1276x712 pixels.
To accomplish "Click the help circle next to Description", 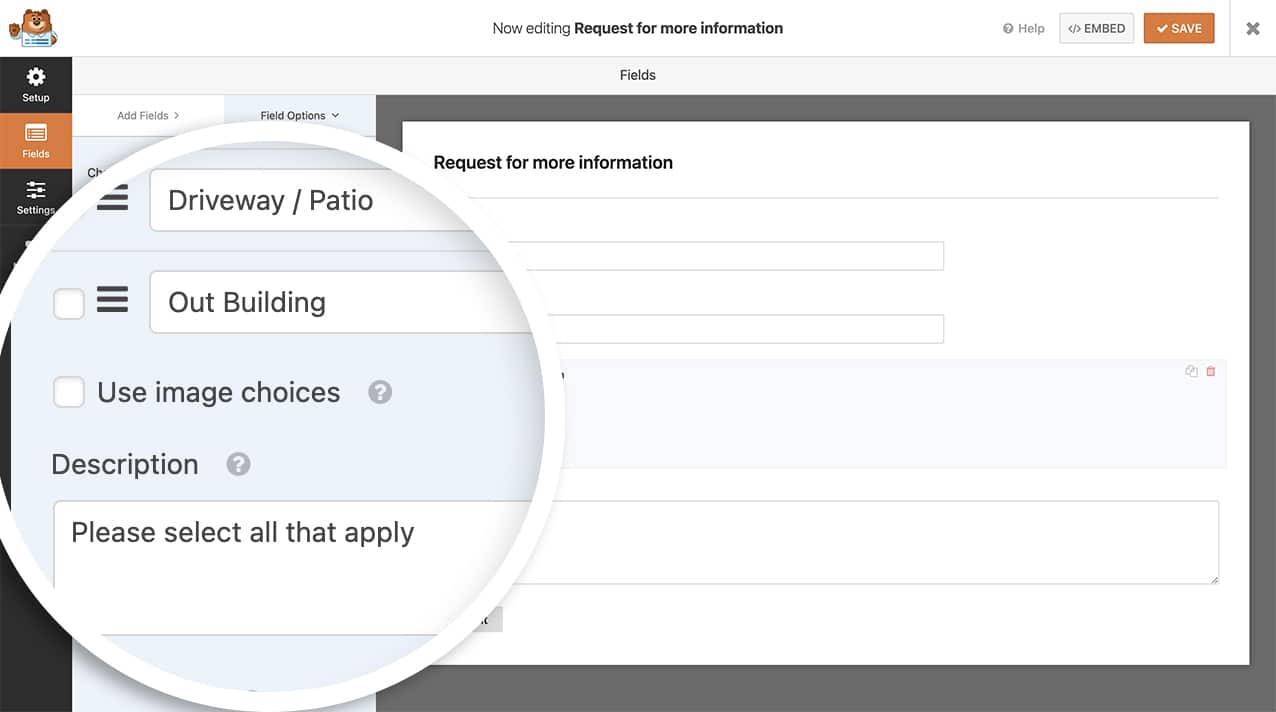I will [238, 464].
